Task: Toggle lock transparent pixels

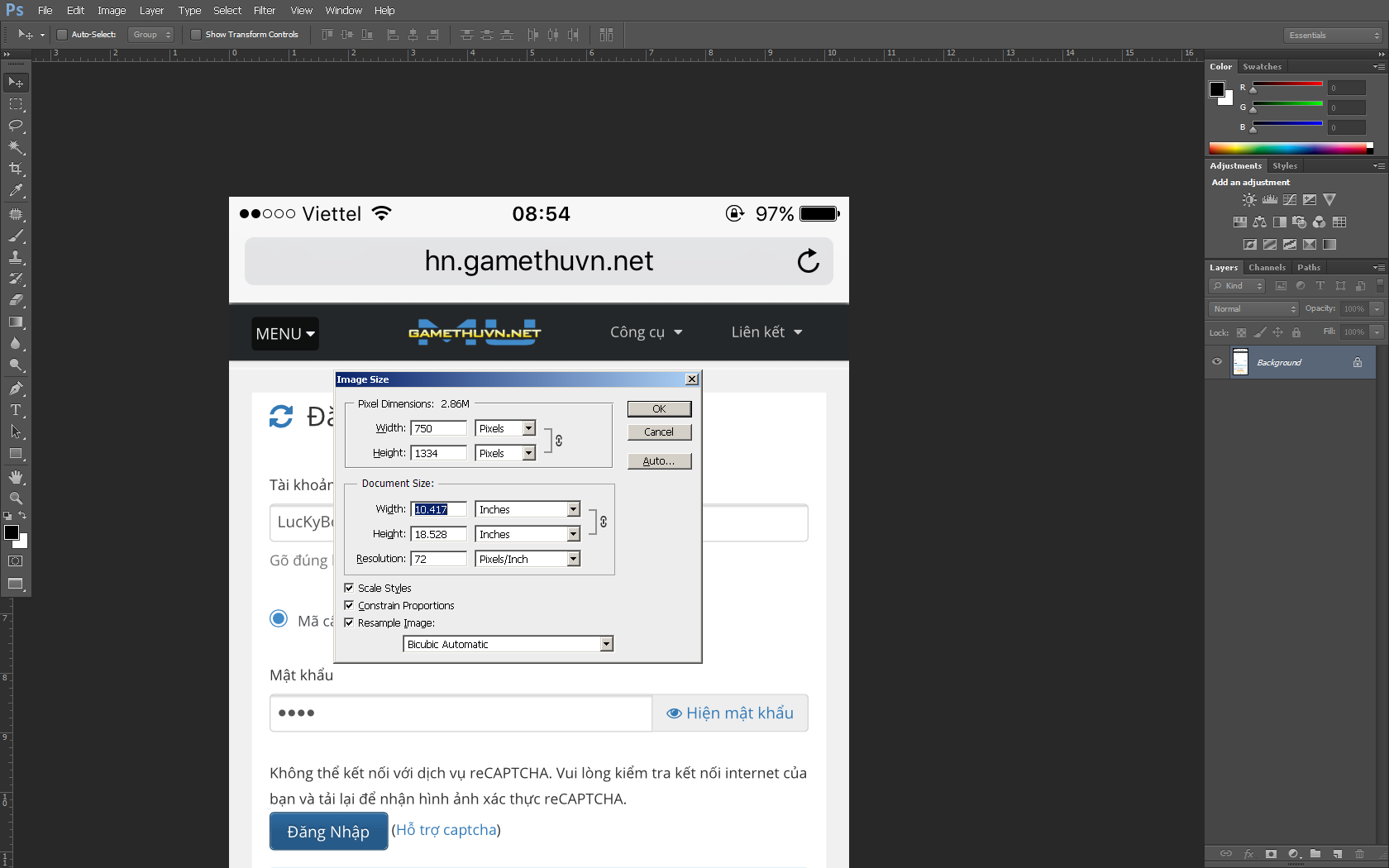Action: click(x=1241, y=332)
